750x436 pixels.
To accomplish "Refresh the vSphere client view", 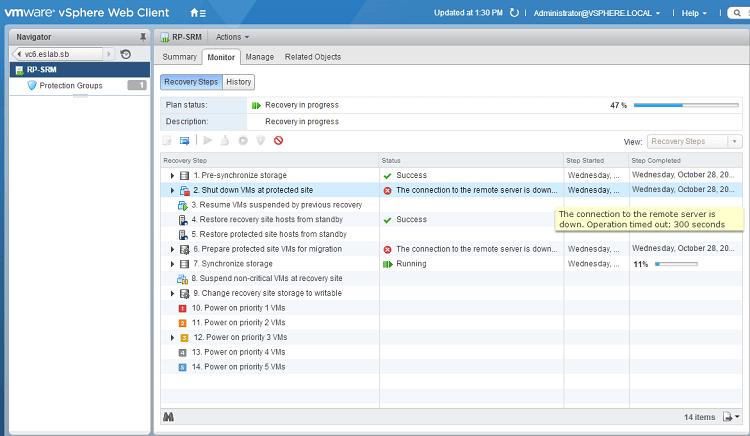I will coord(514,13).
